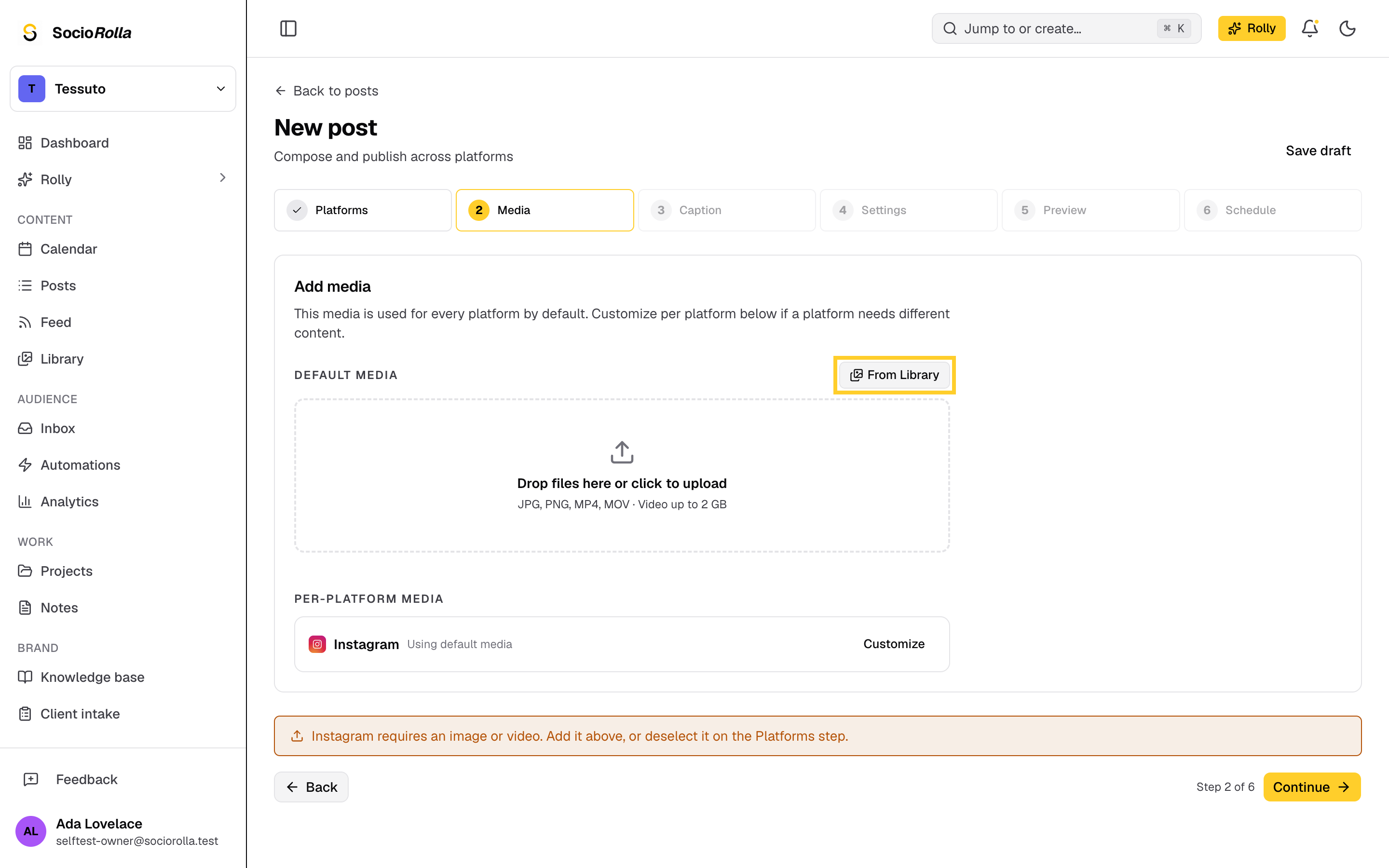The image size is (1389, 868).
Task: Open notifications bell
Action: tap(1309, 28)
